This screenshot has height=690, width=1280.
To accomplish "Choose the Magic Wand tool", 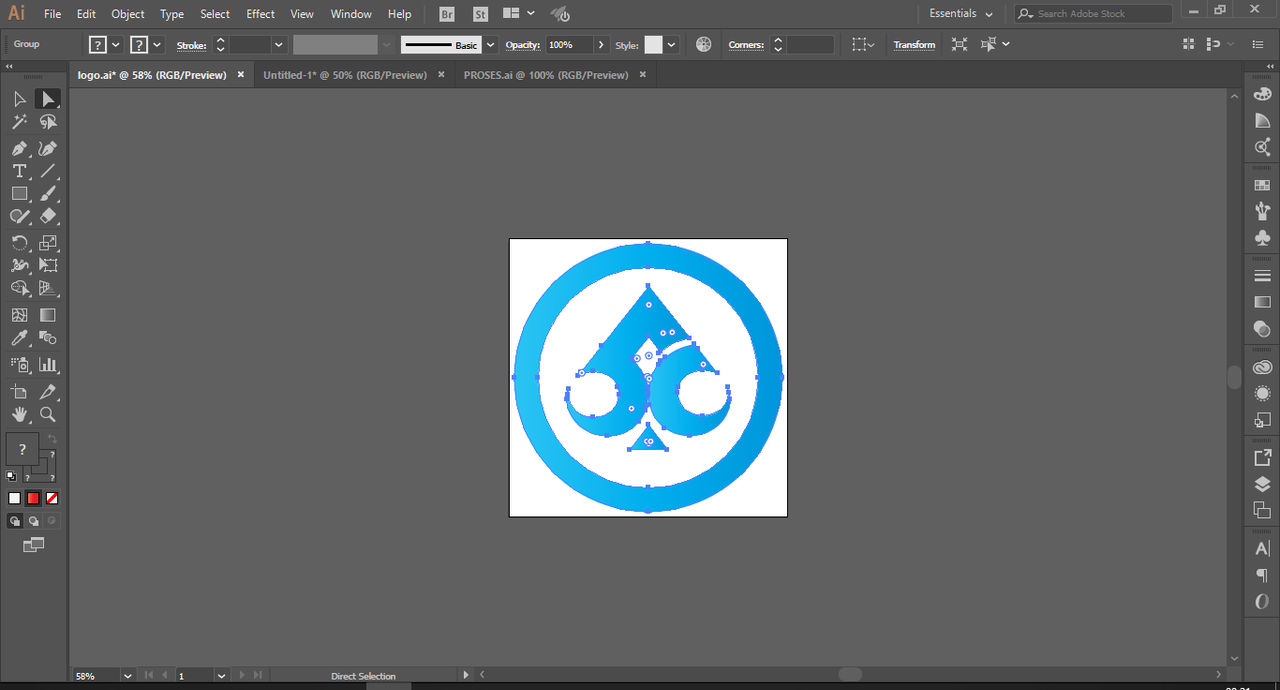I will click(x=19, y=122).
